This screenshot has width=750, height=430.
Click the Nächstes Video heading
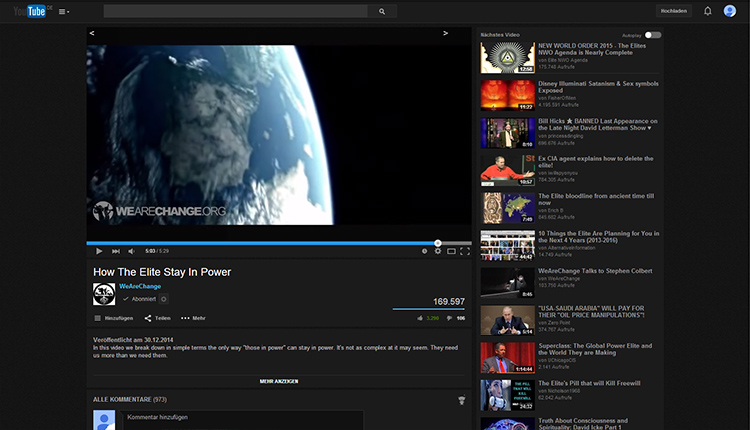(500, 34)
